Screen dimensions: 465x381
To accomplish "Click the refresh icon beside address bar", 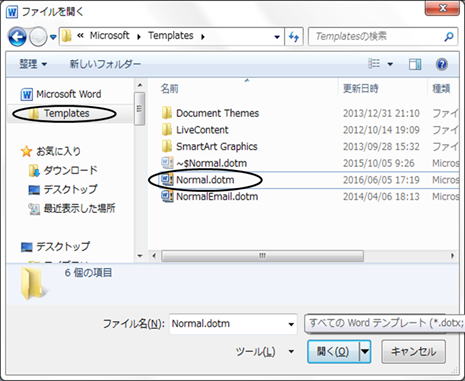I will (x=294, y=36).
